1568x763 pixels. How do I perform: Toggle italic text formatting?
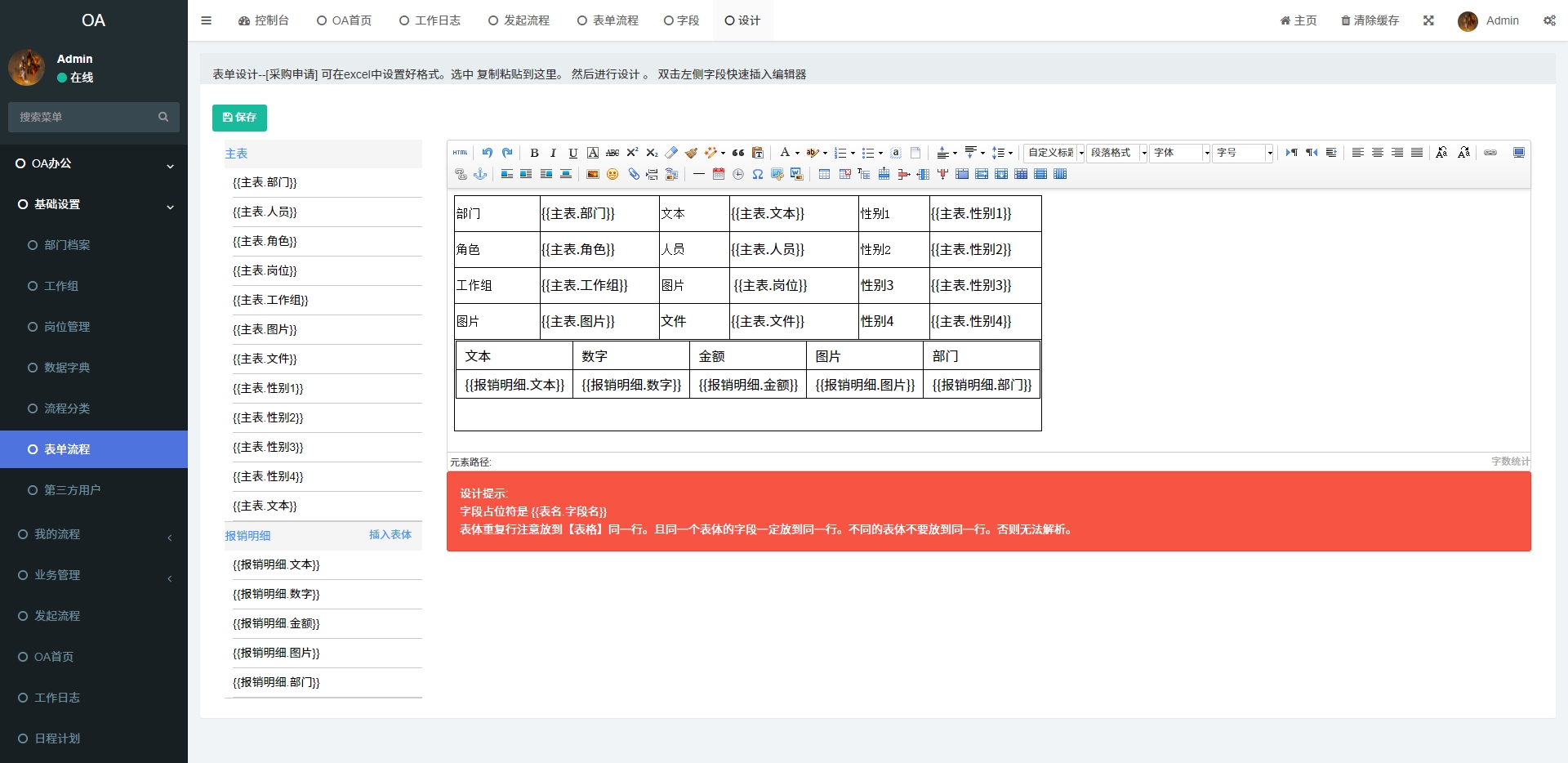(x=554, y=153)
